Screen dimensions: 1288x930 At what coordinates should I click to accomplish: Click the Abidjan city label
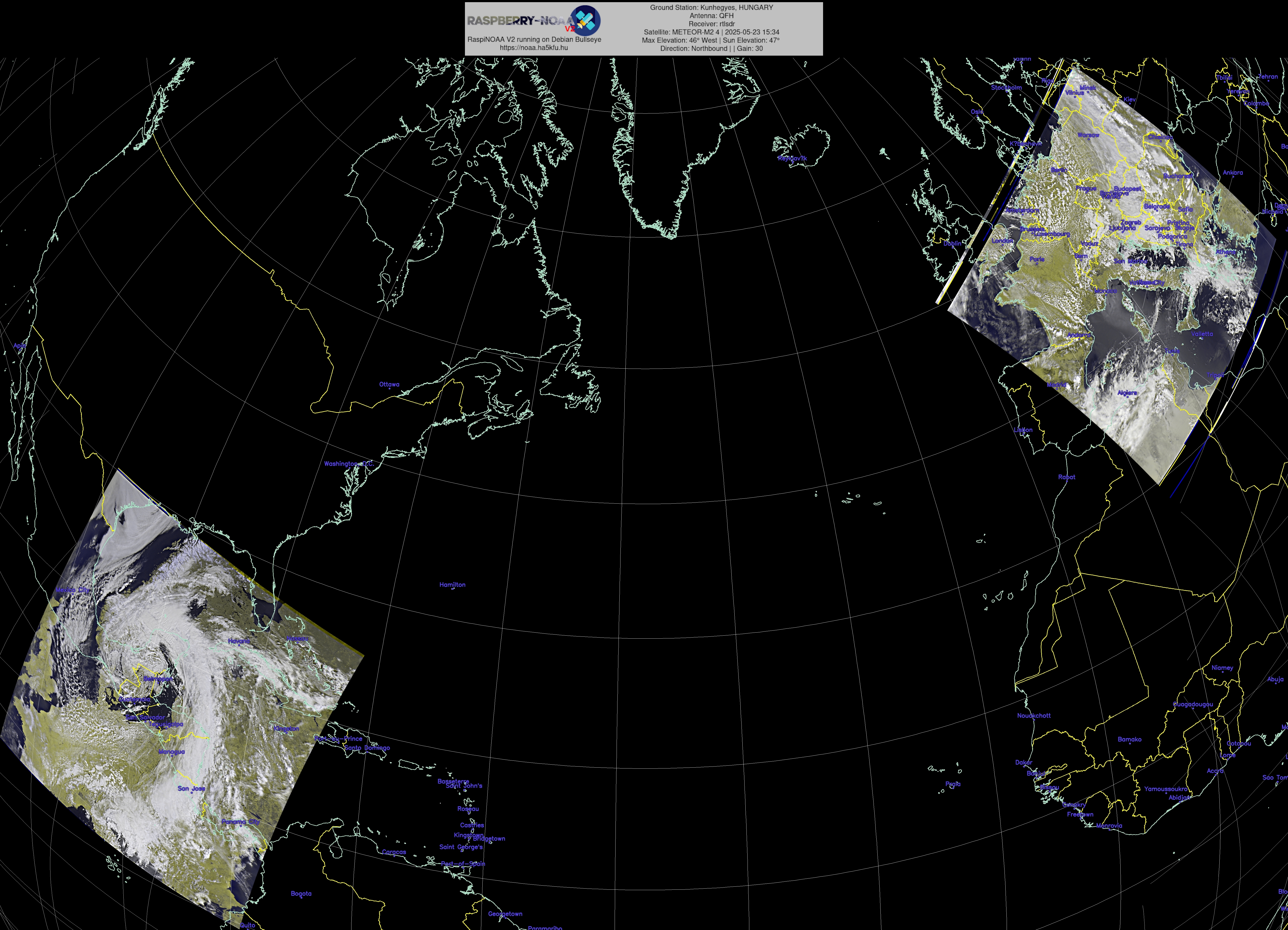(x=1179, y=798)
